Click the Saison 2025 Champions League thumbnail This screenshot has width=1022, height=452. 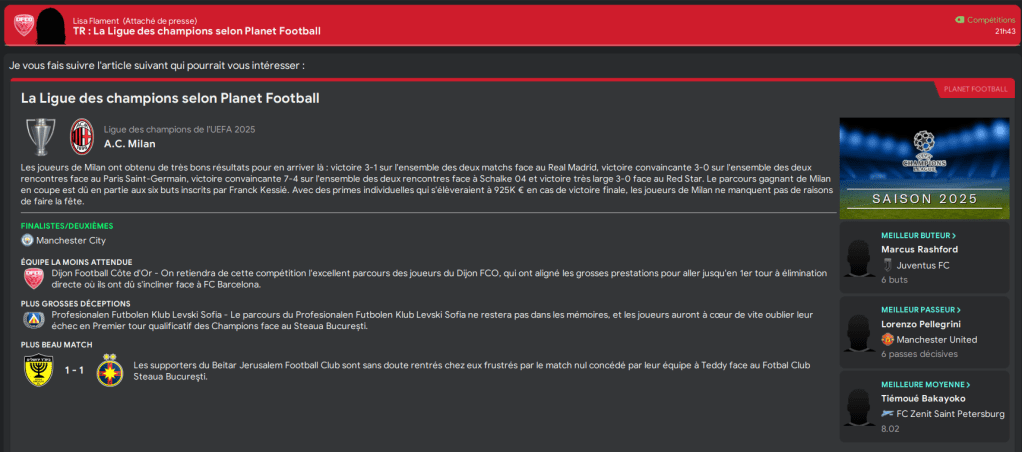coord(926,169)
